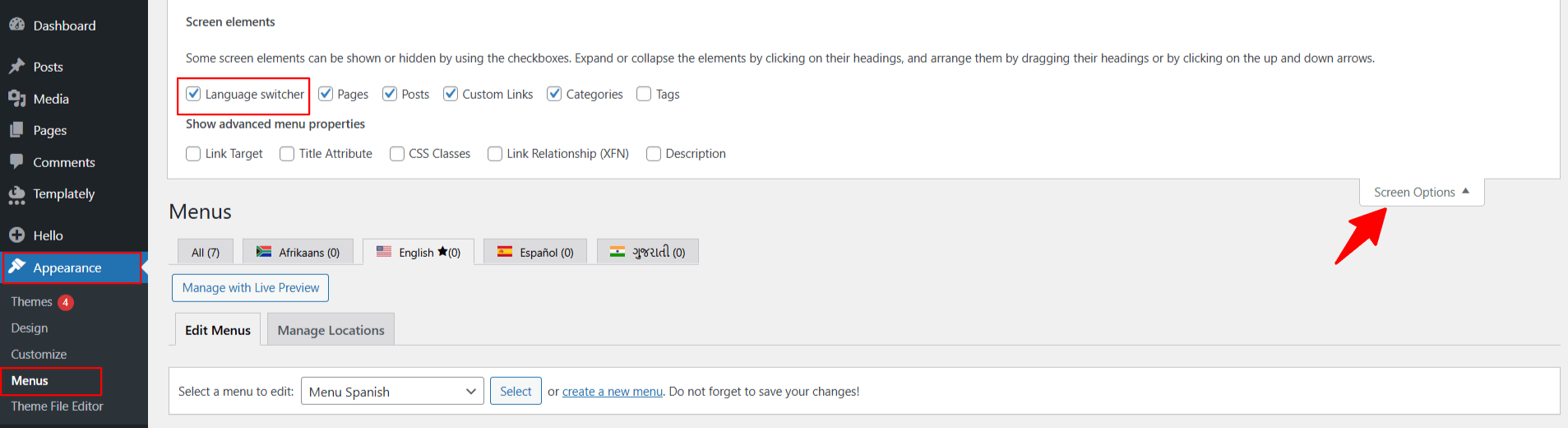Click the Appearance paintbrush icon
1568x428 pixels.
click(x=16, y=267)
